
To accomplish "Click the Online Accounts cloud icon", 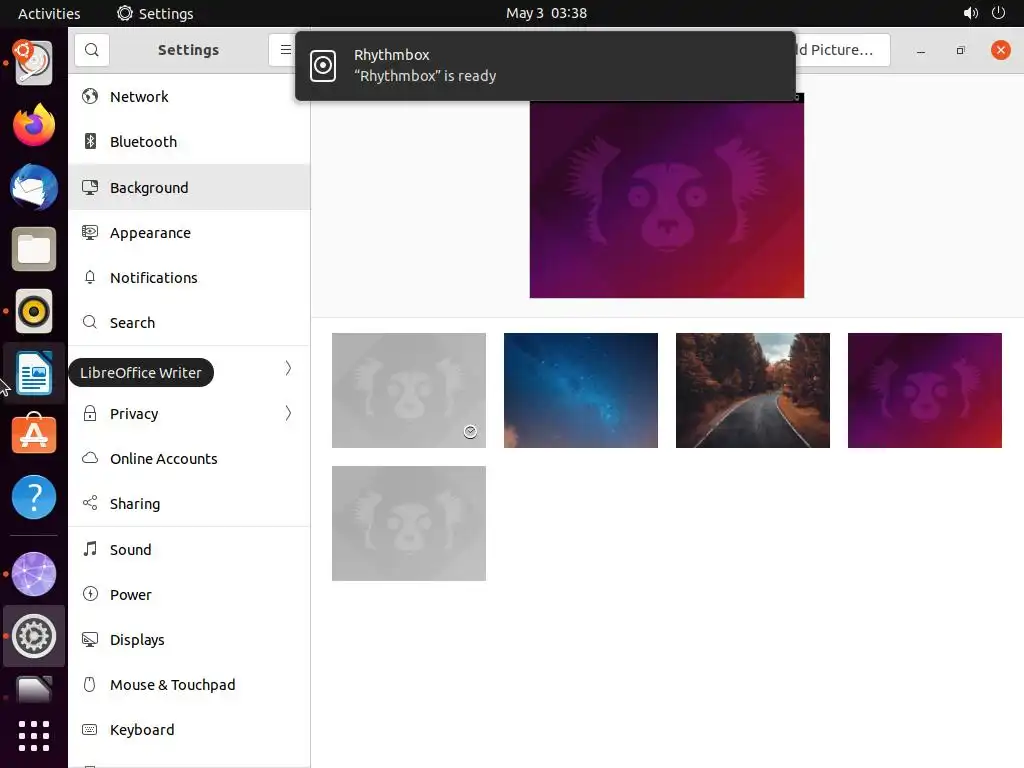I will click(x=90, y=458).
